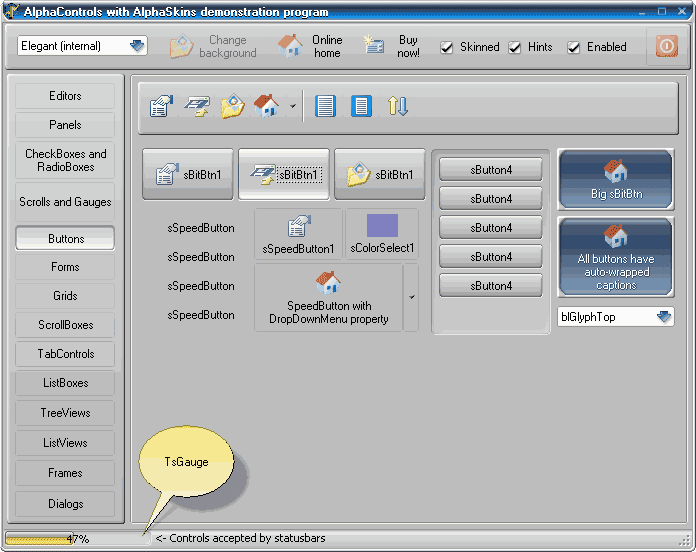Screen dimensions: 696x552
Task: Click the third sButton4 button
Action: click(490, 227)
